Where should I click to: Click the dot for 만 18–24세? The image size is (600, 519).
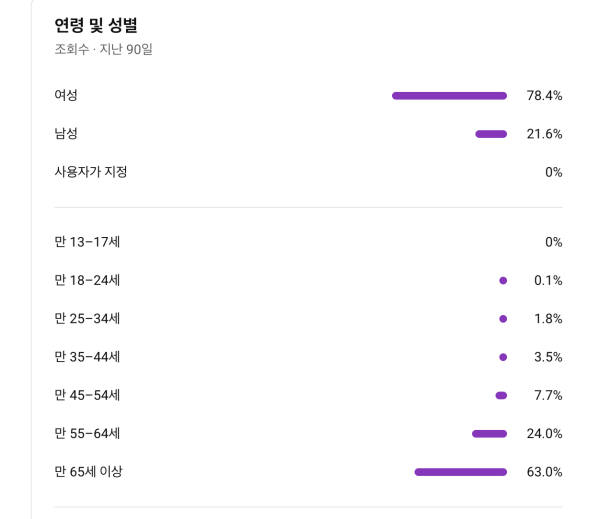[x=503, y=281]
